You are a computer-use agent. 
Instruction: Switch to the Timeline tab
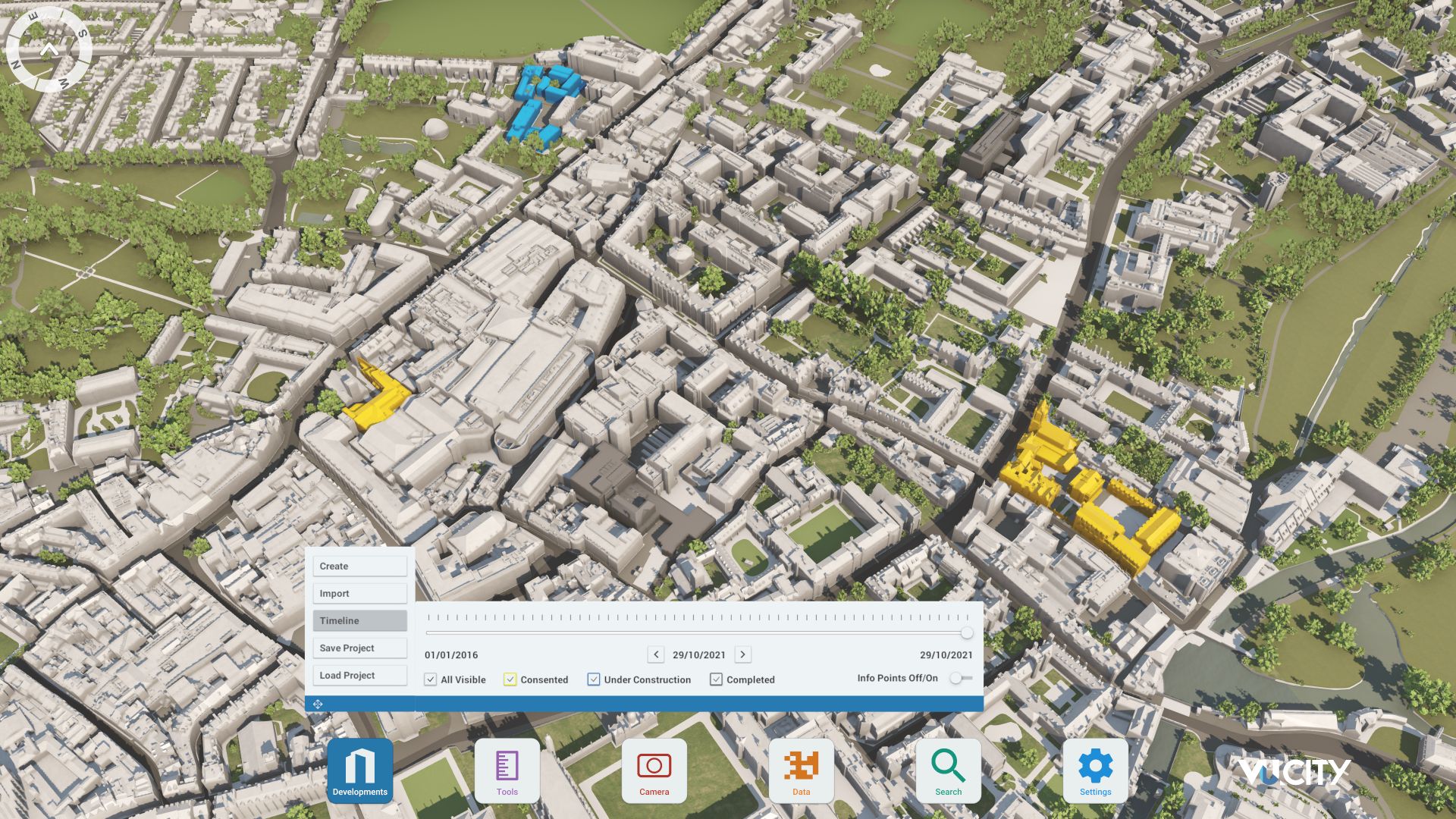coord(359,620)
